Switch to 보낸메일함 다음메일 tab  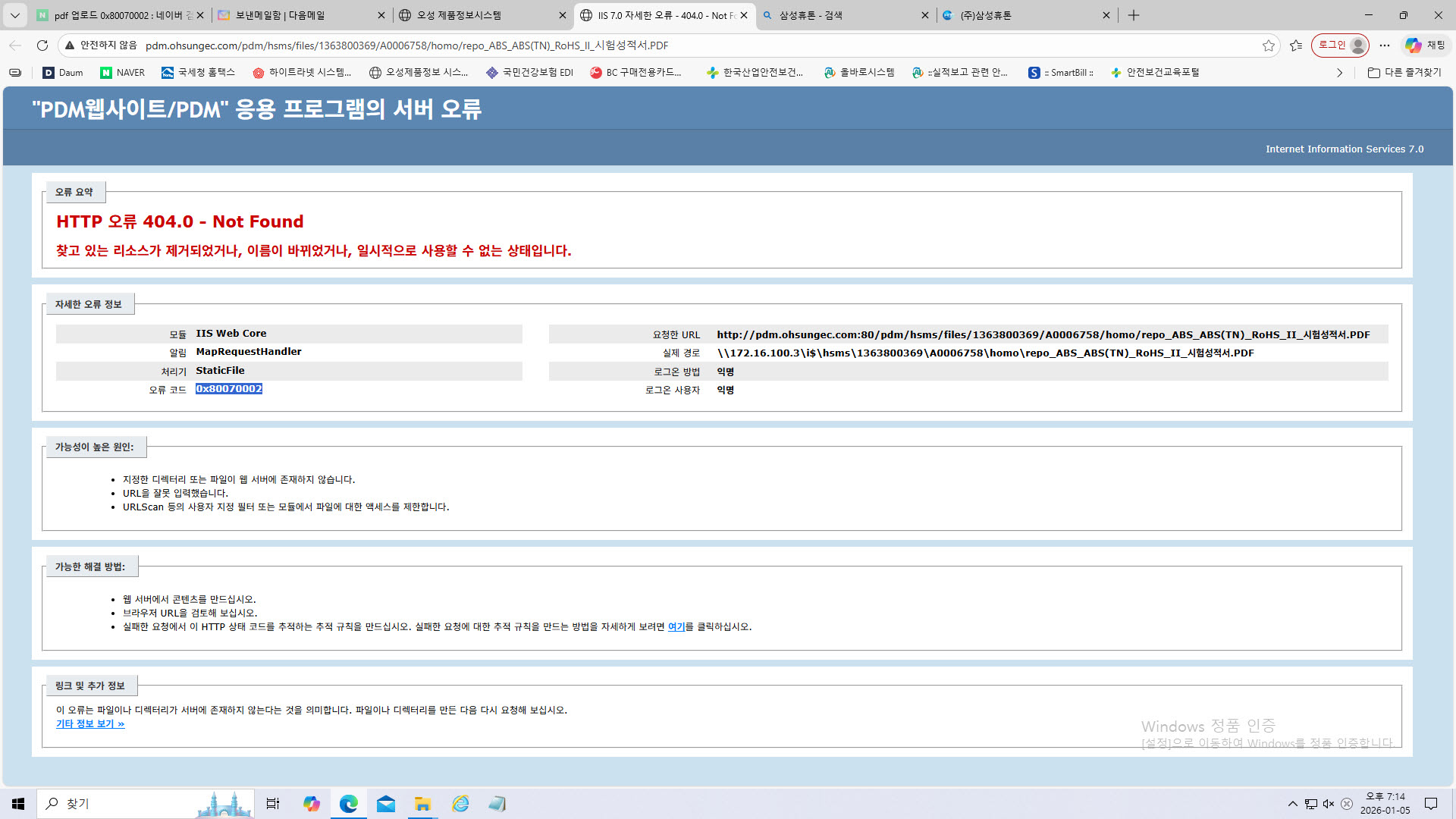[x=296, y=15]
